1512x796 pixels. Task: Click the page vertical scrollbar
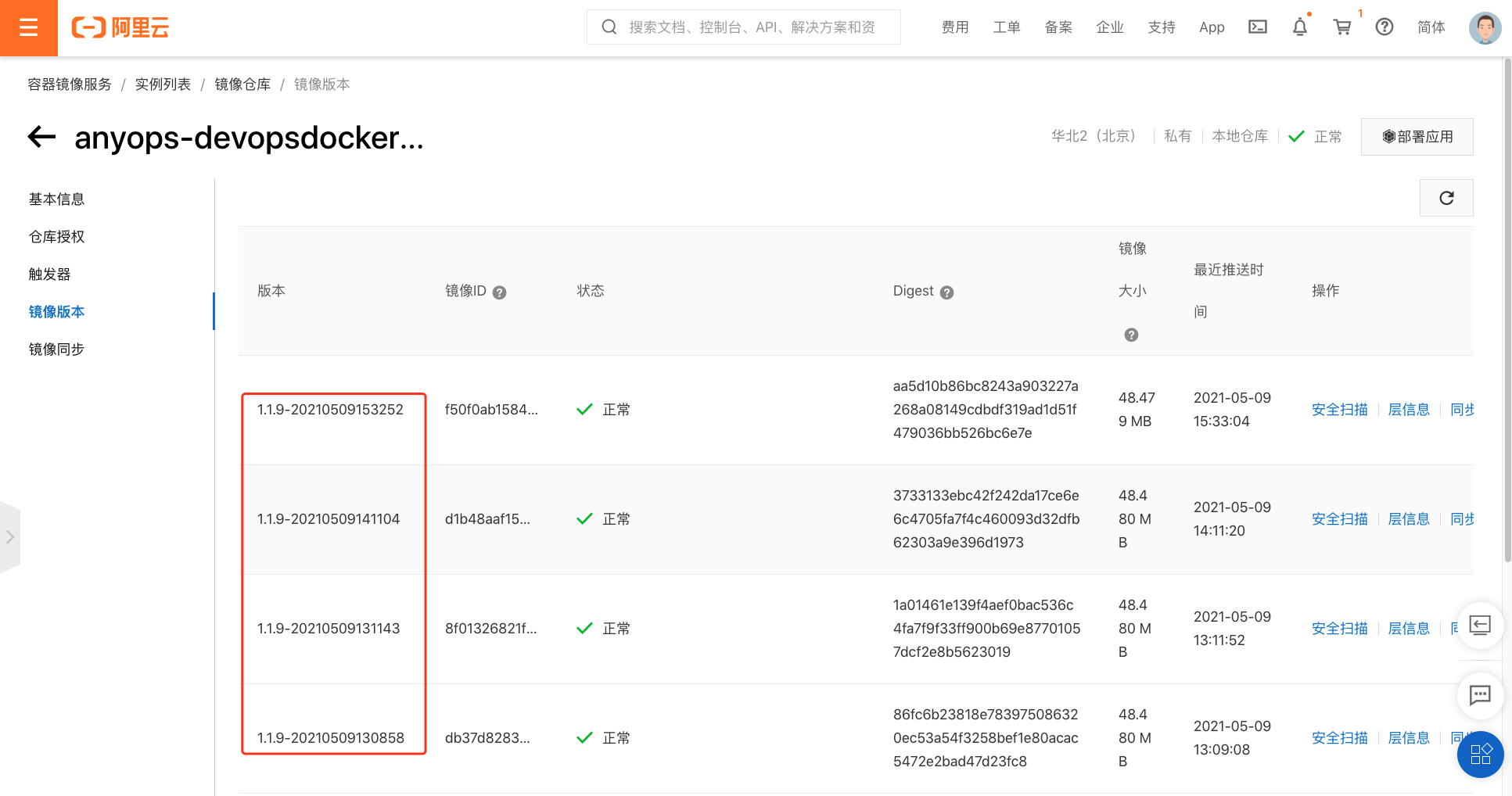[1507, 310]
